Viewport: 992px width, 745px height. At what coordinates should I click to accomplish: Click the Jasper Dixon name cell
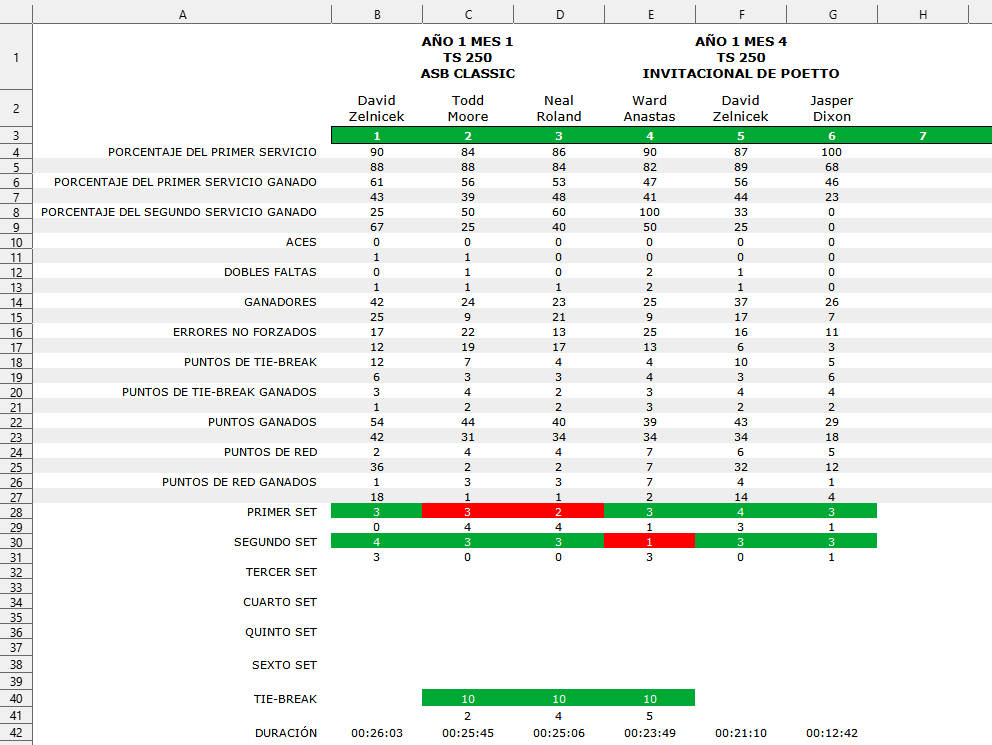(x=832, y=109)
